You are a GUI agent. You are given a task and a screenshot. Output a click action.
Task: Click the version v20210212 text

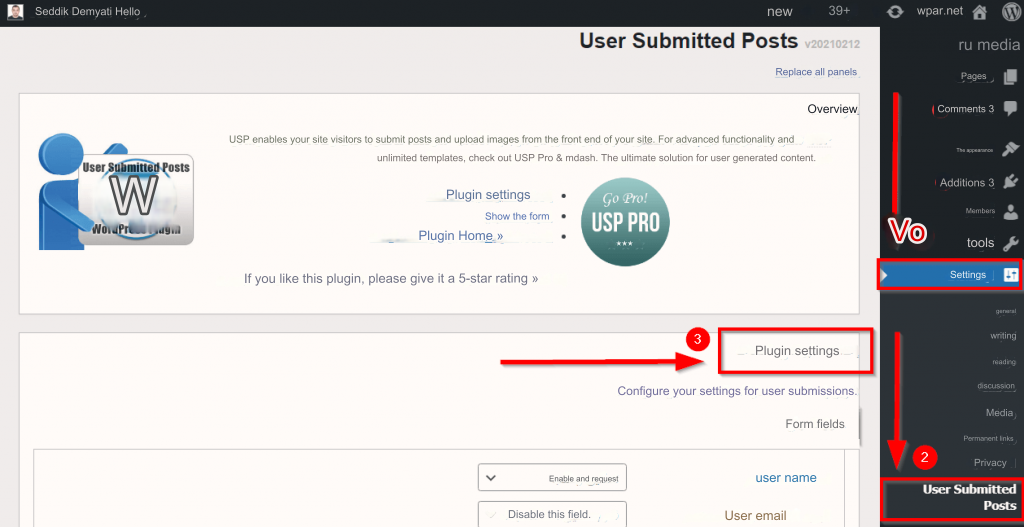tap(832, 44)
